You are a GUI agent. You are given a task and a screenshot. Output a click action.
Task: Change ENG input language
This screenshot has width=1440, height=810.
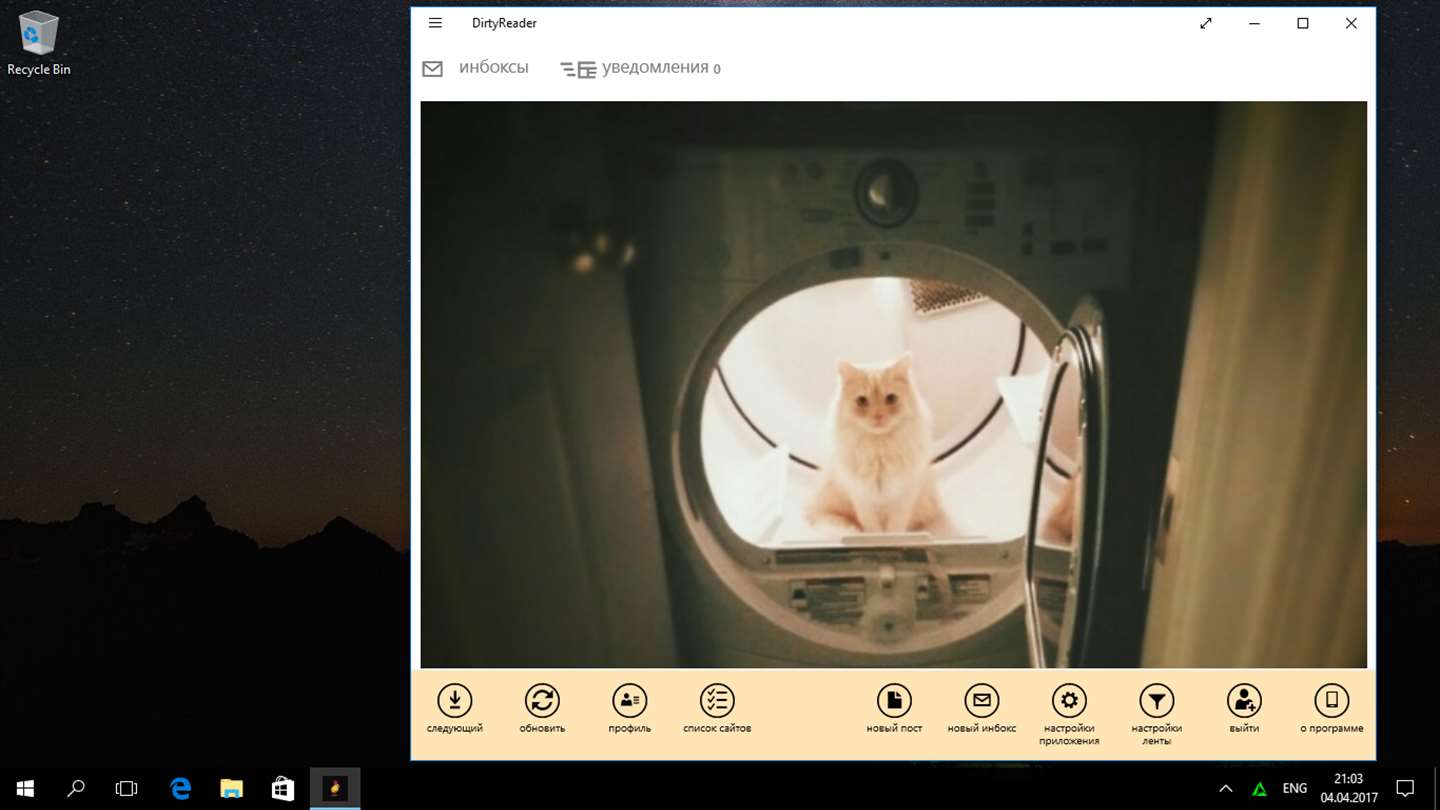point(1295,789)
